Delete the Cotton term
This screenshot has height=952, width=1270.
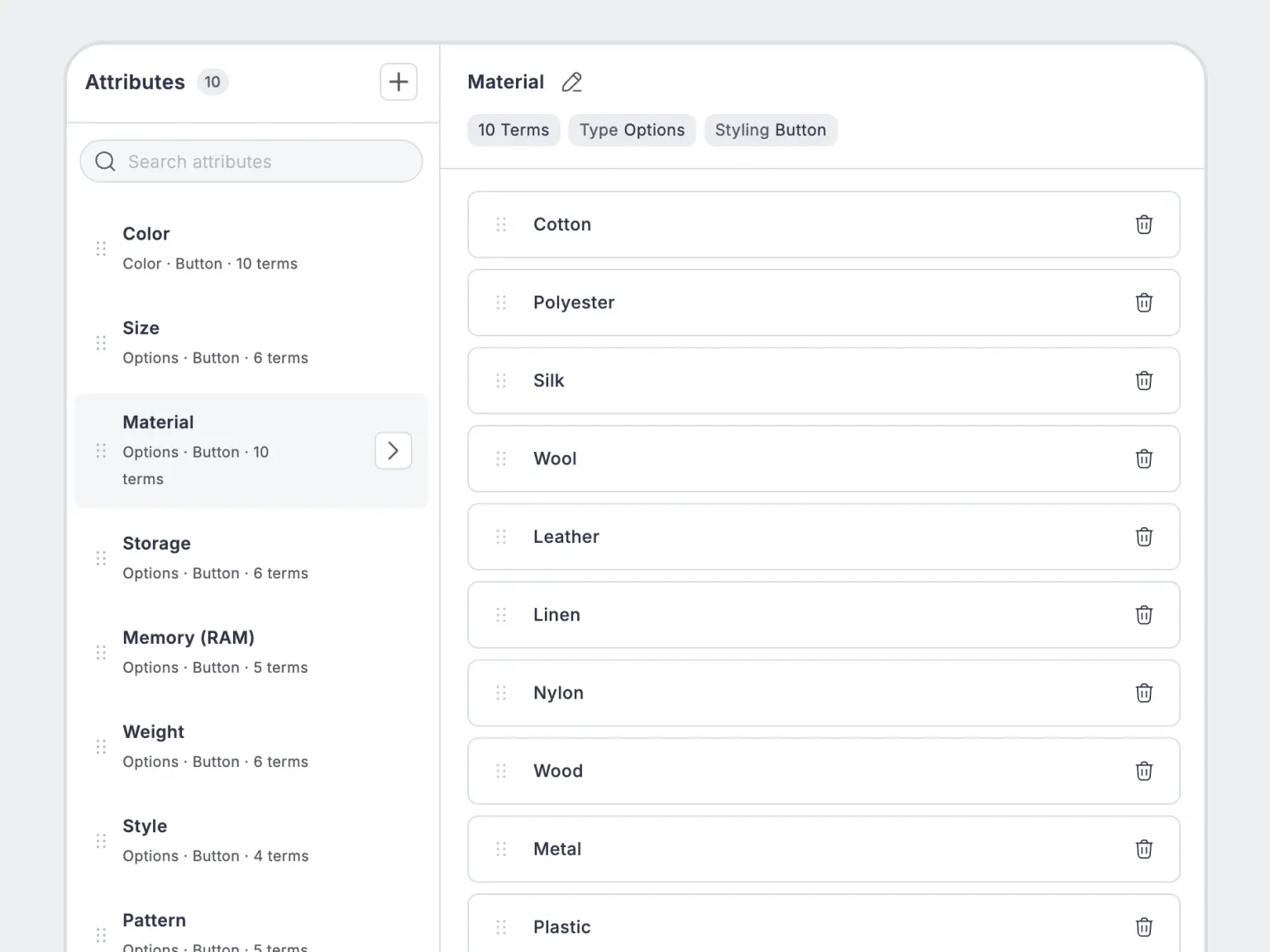point(1143,225)
